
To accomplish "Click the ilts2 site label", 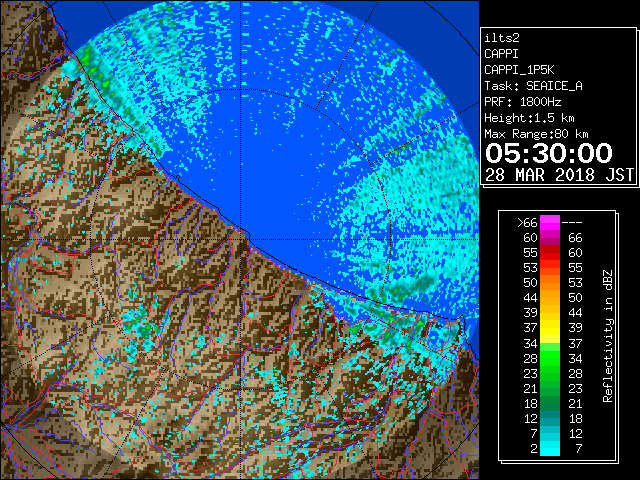I will click(x=502, y=38).
